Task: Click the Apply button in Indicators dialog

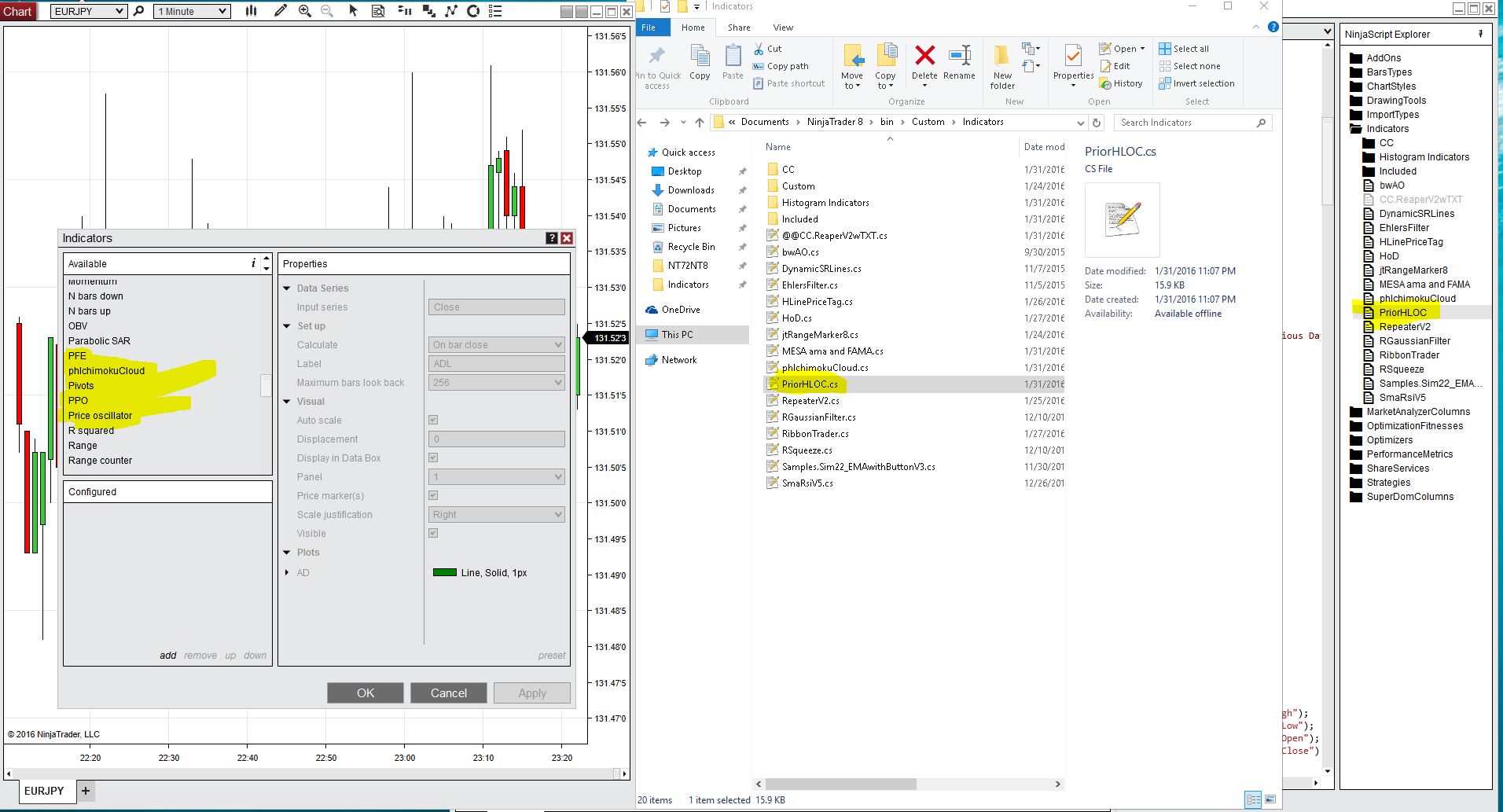Action: (532, 693)
